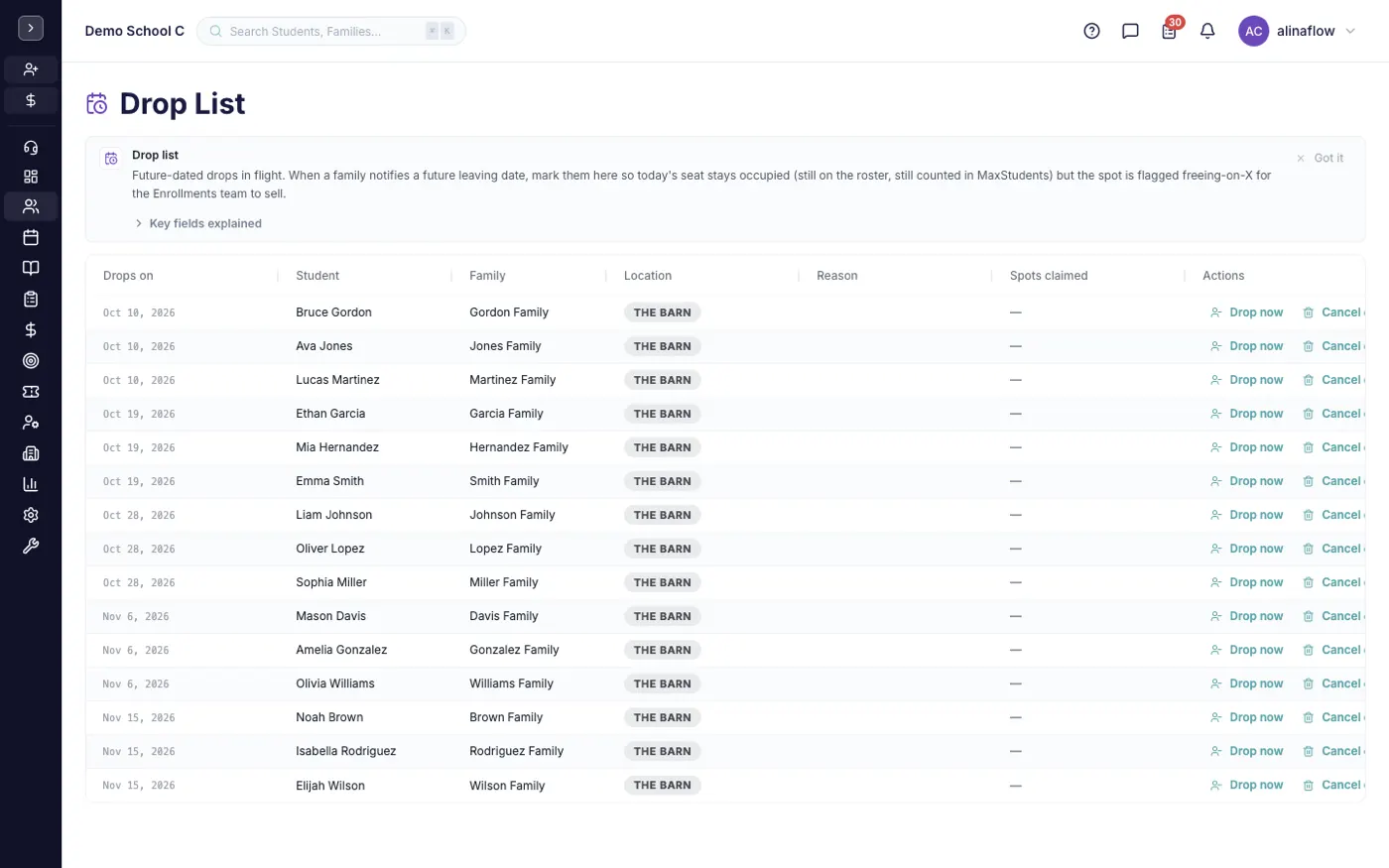1389x868 pixels.
Task: Click Drop now for Elijah Wilson
Action: [1246, 785]
